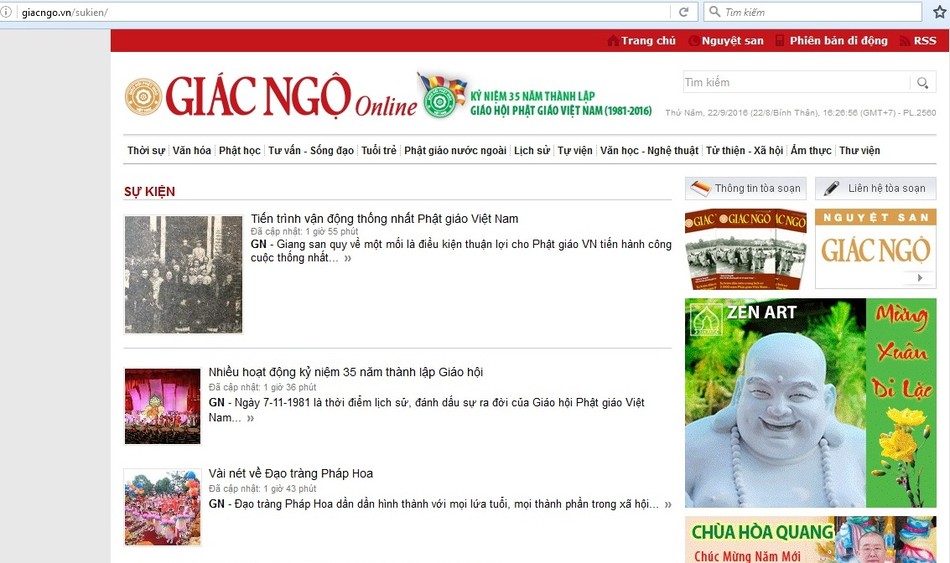This screenshot has height=563, width=950.
Task: Click Phiên bản di động mobile icon
Action: click(x=781, y=41)
